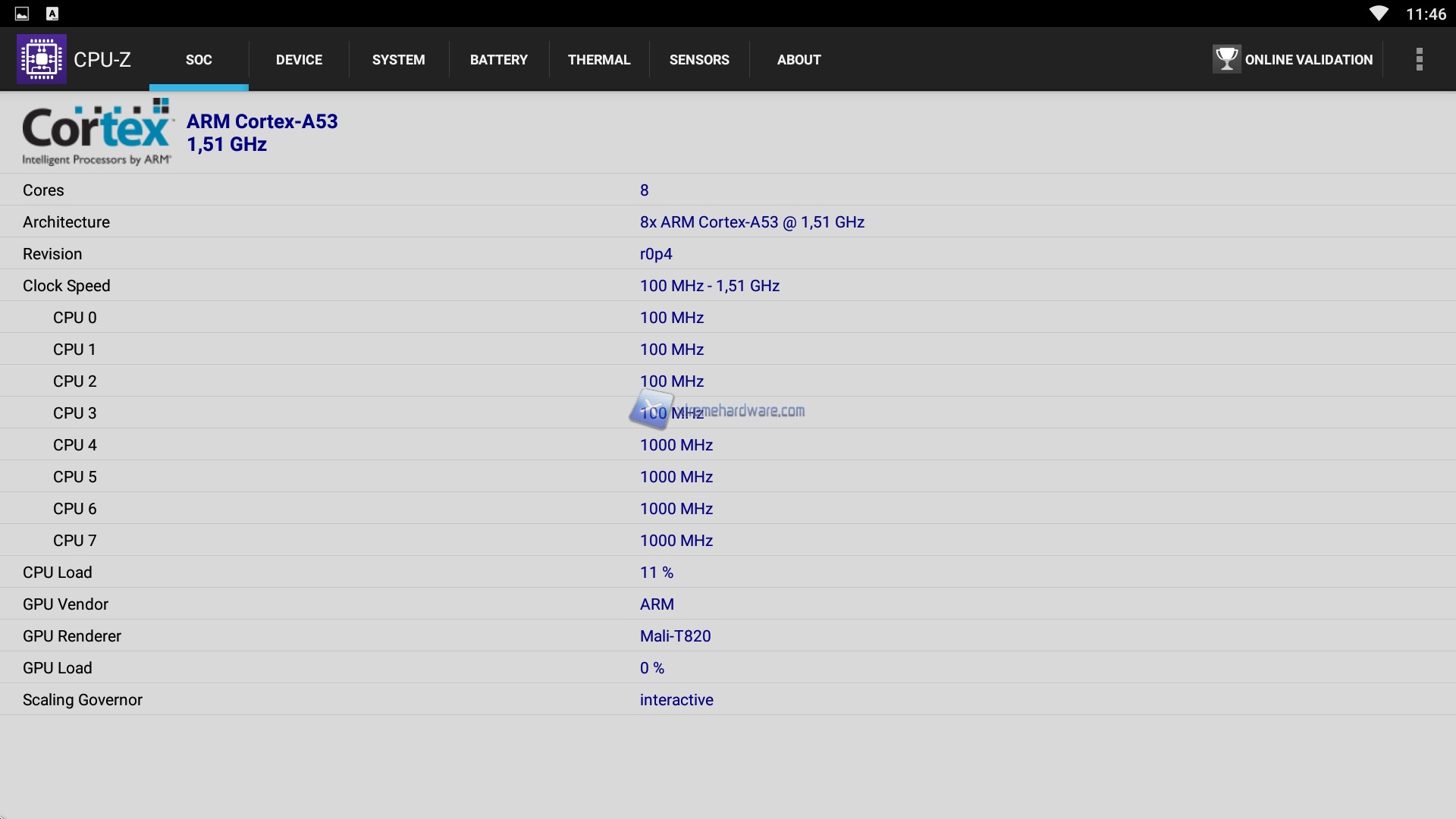Open the About tab
The image size is (1456, 819).
(799, 60)
